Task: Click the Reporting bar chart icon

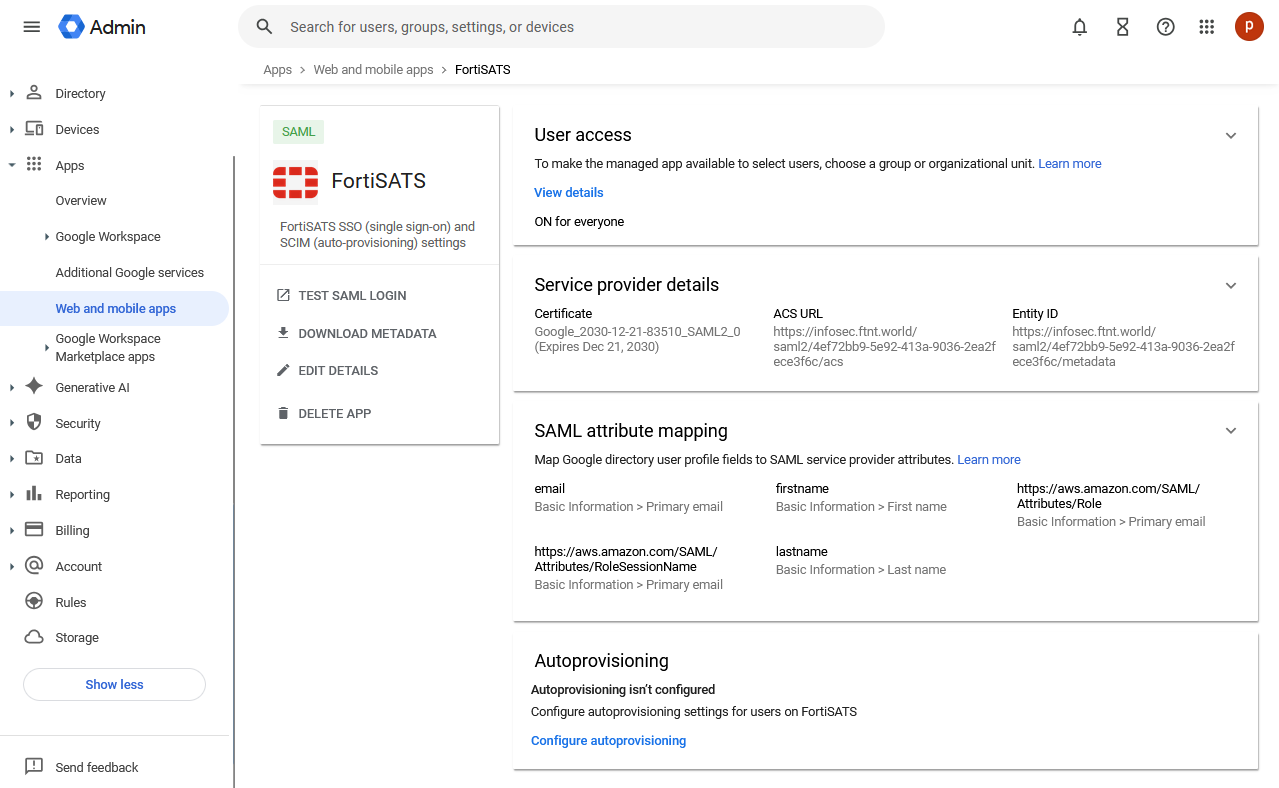Action: [34, 494]
